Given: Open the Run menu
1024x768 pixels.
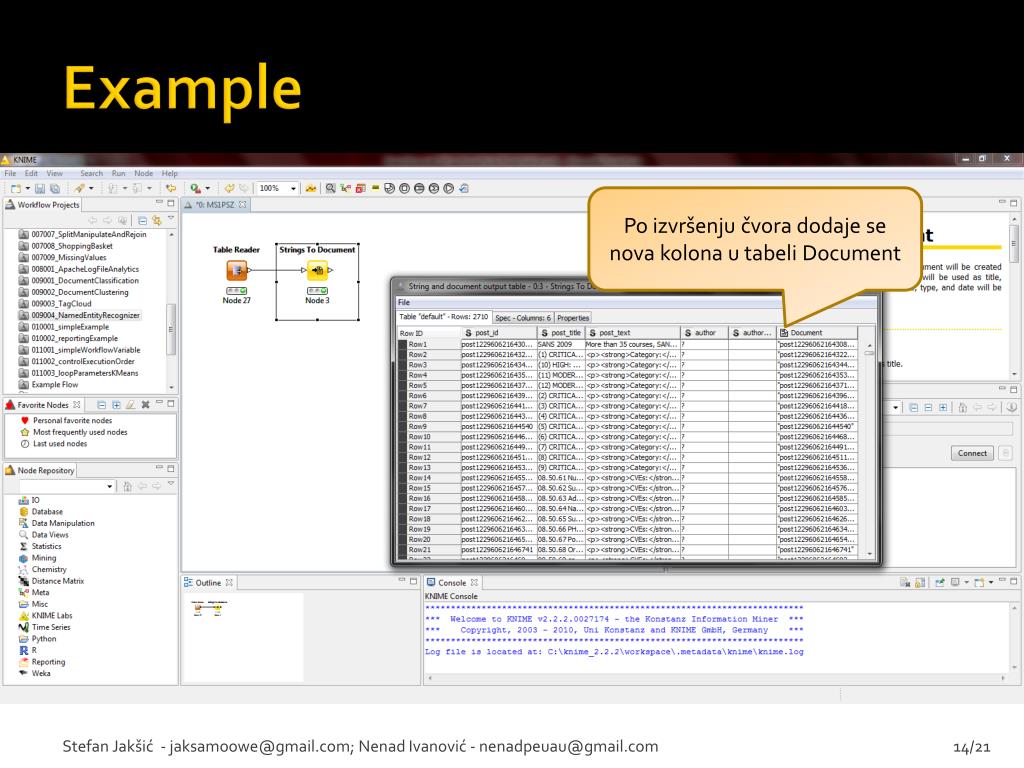Looking at the screenshot, I should (x=118, y=174).
